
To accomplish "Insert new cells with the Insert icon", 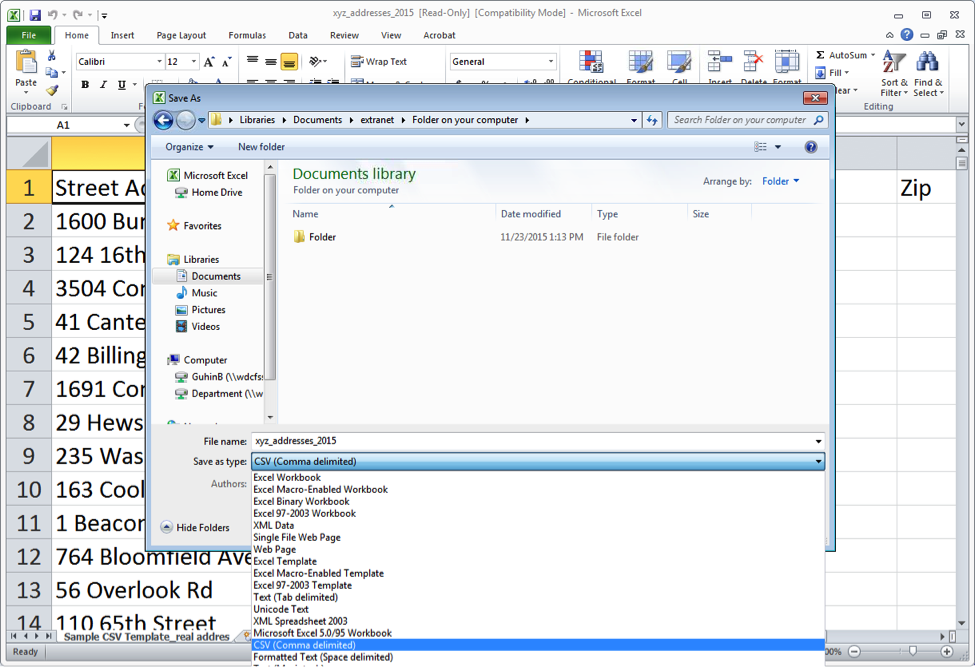I will point(718,62).
